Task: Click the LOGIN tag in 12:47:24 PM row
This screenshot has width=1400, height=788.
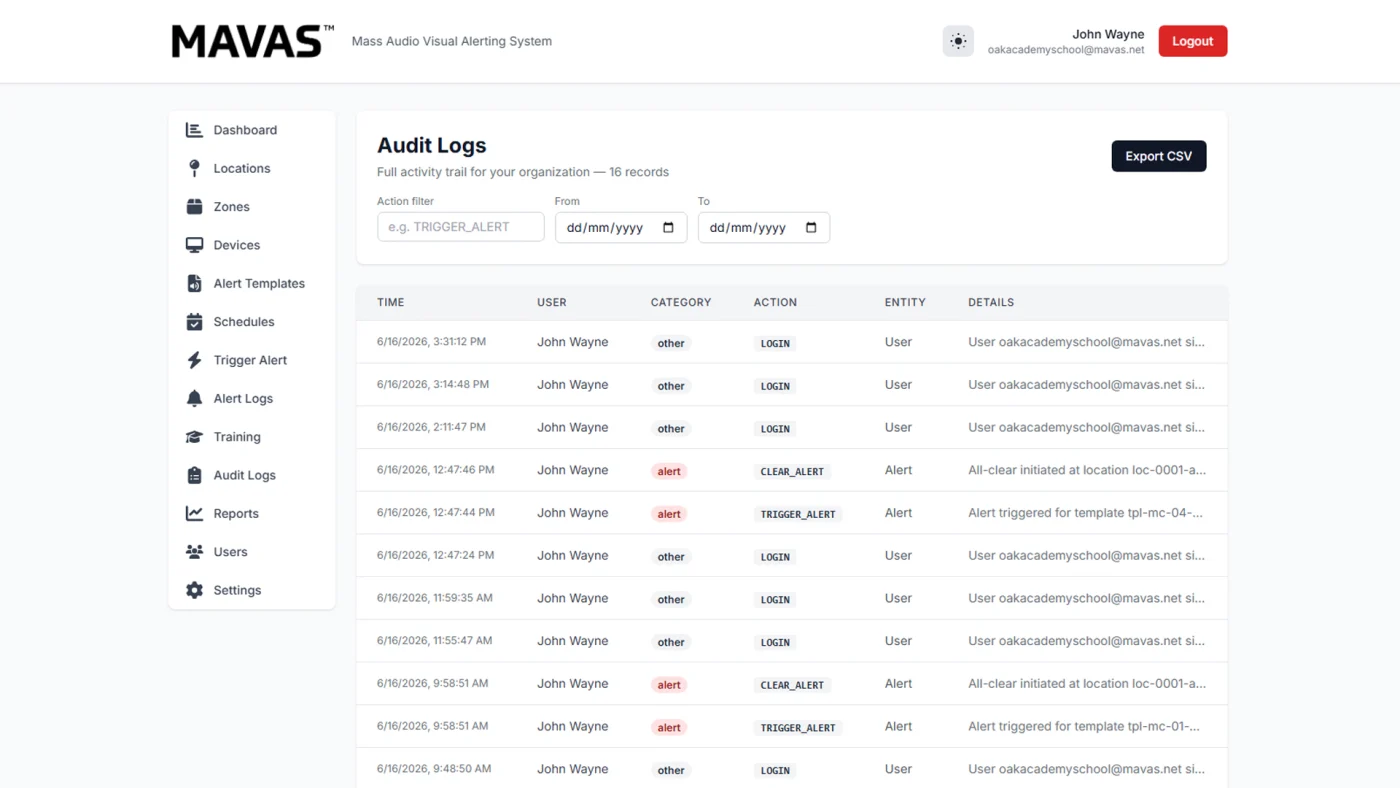Action: (775, 557)
